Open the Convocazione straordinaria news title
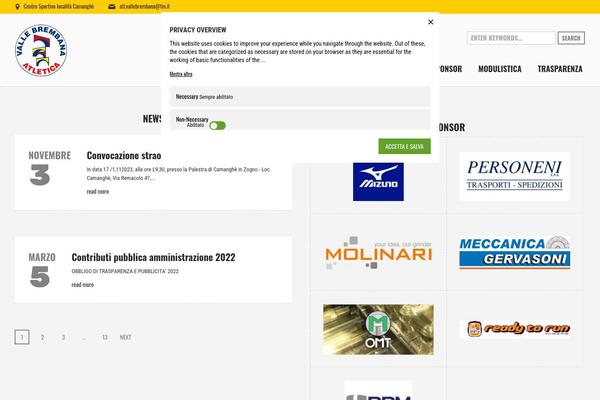 click(x=124, y=155)
